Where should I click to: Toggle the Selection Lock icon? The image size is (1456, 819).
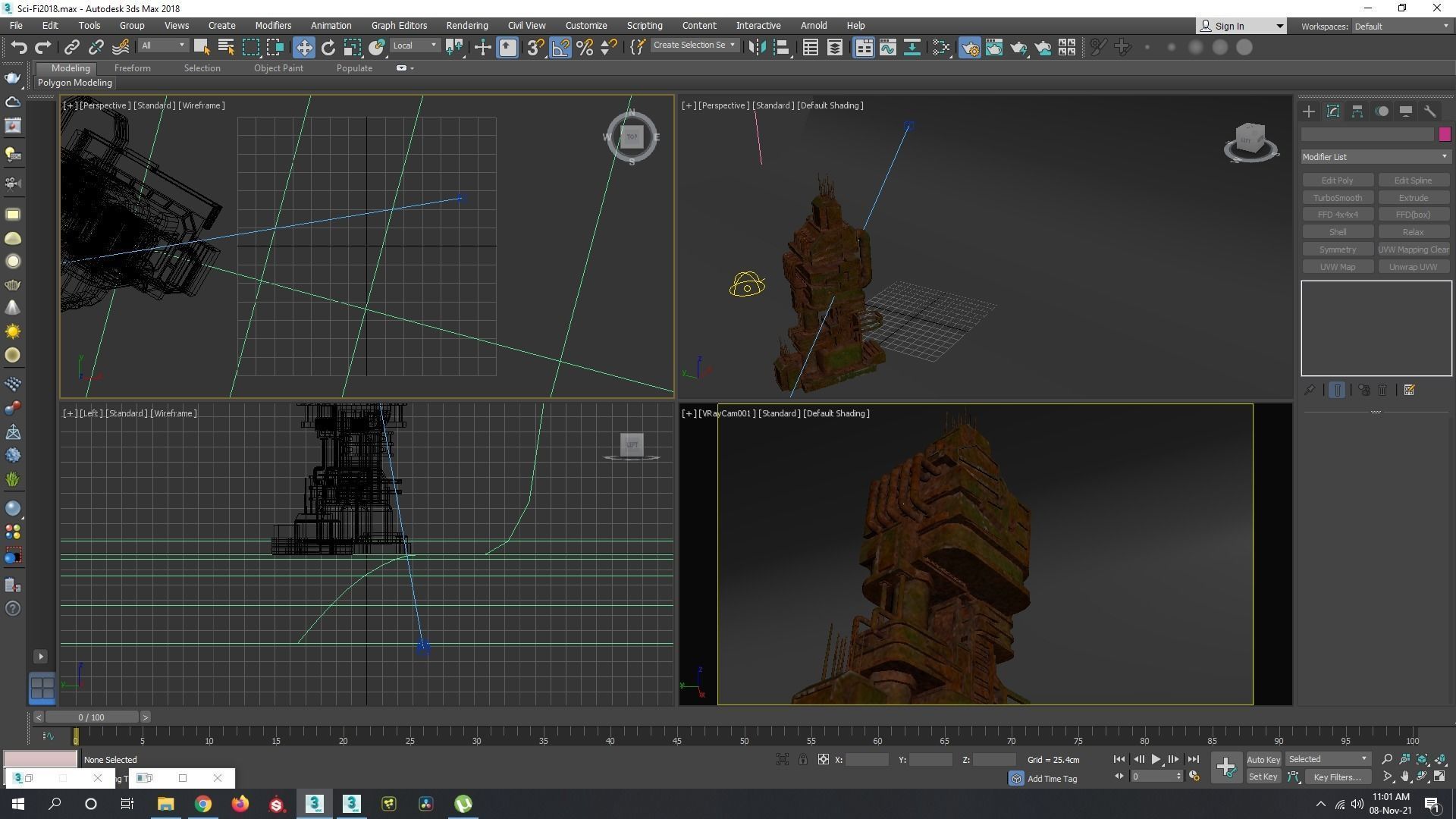[802, 760]
